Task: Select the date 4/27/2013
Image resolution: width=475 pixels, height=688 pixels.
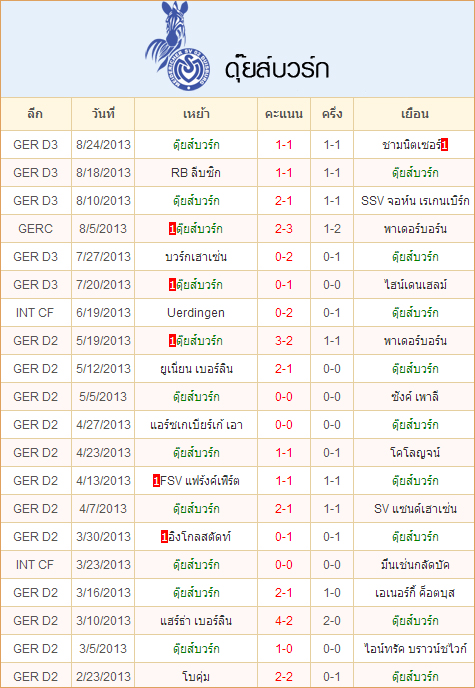Action: tap(104, 425)
